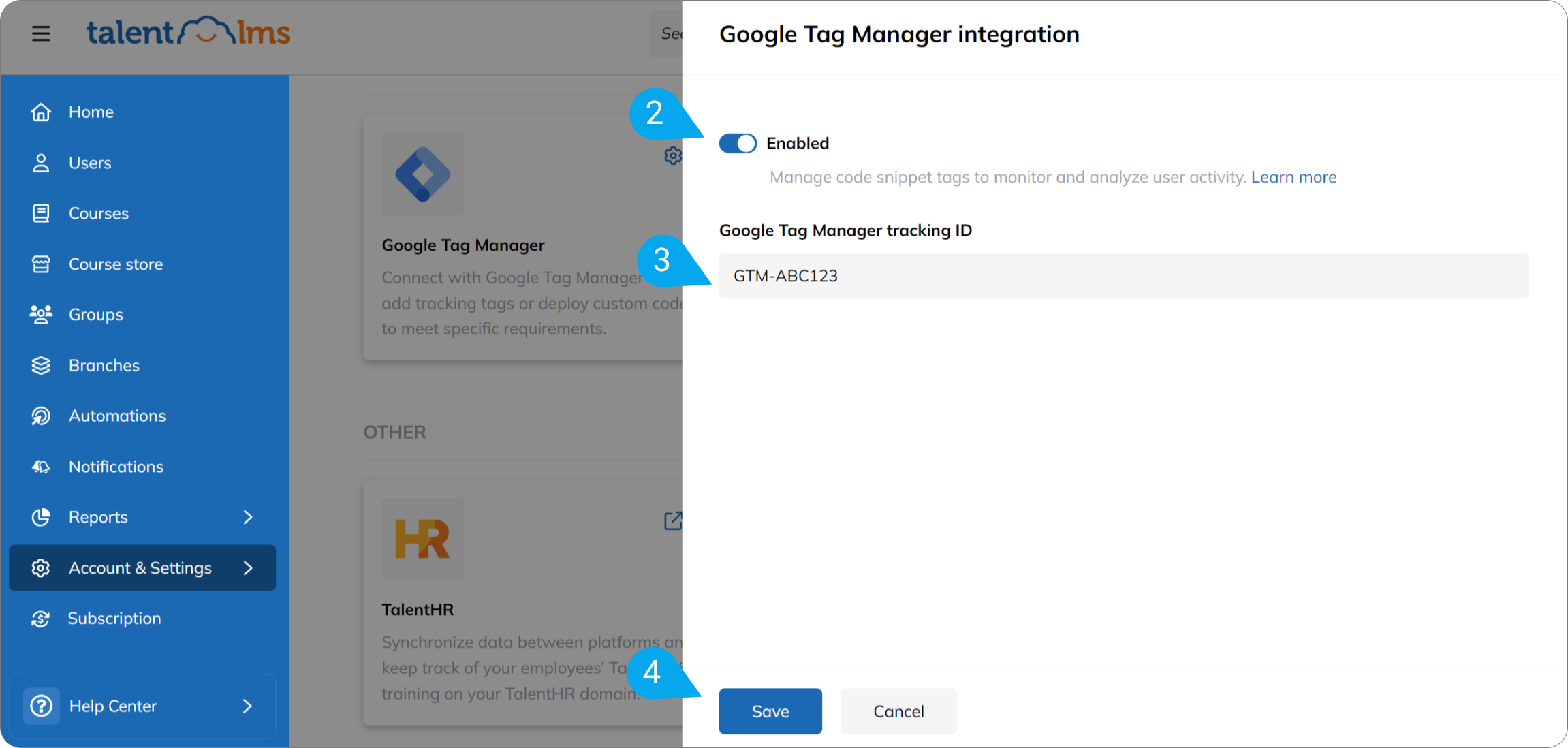Click the tracking ID input field
The image size is (1568, 748).
click(1124, 276)
